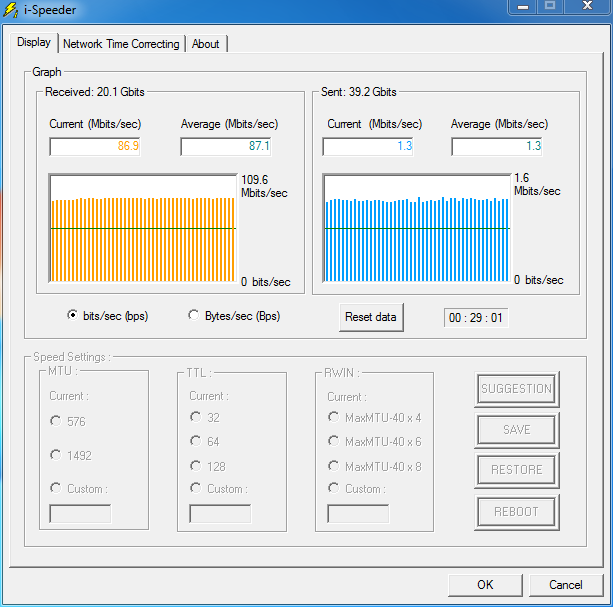Click the orange Received traffic graph
This screenshot has height=607, width=613.
pyautogui.click(x=143, y=229)
